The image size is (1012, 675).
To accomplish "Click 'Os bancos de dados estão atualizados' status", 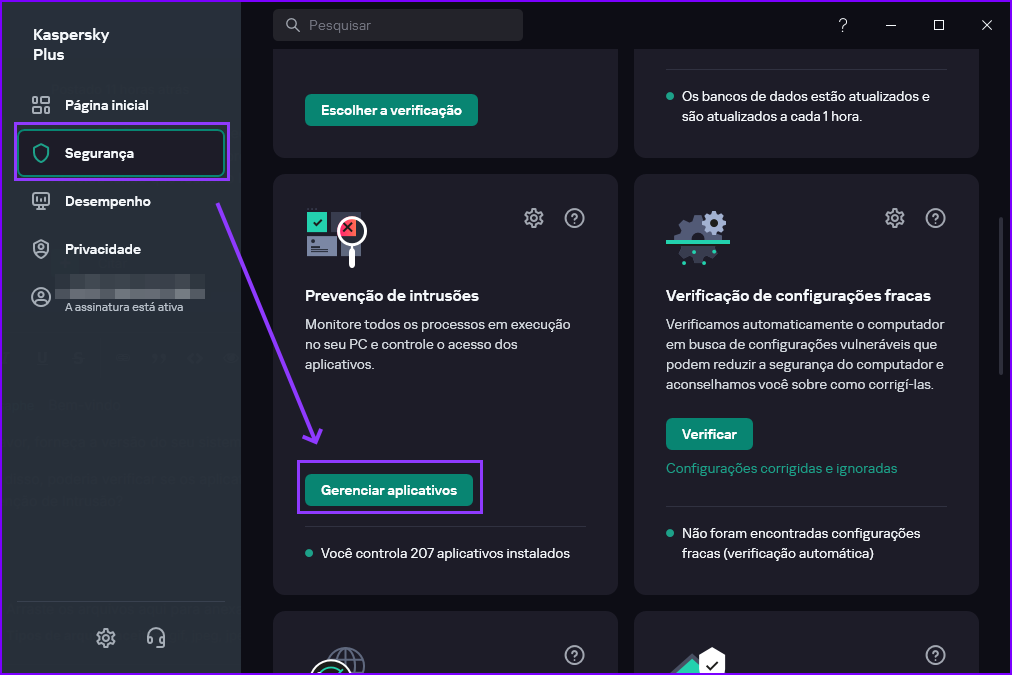I will 805,106.
